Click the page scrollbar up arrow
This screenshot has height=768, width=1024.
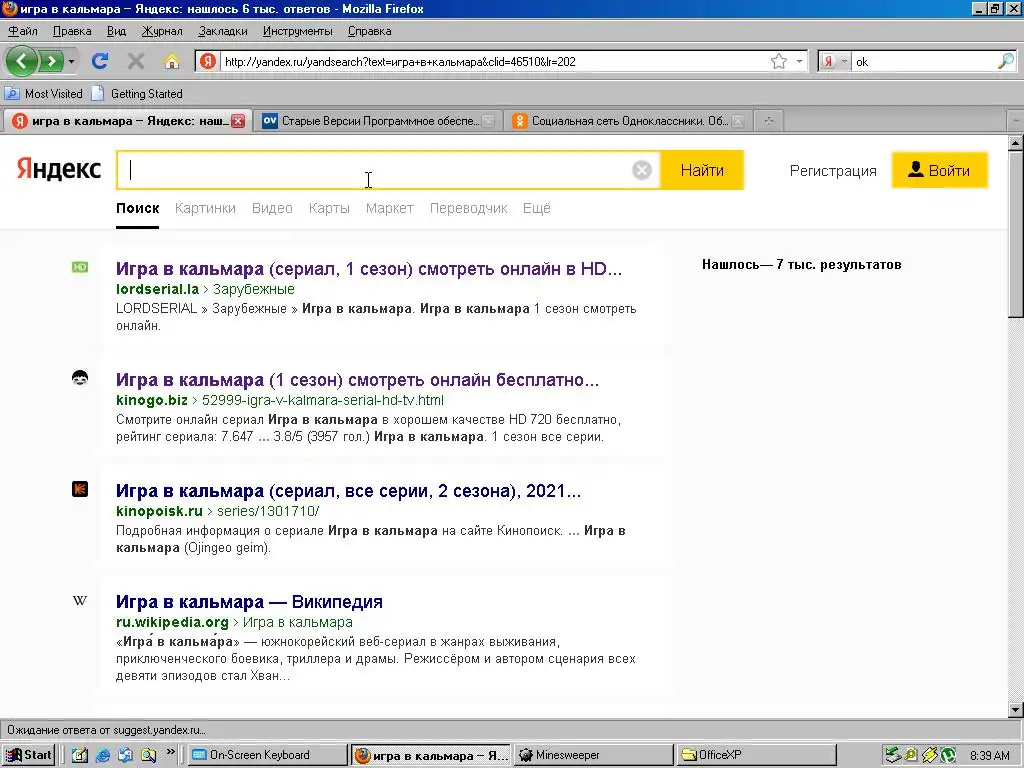point(1016,143)
